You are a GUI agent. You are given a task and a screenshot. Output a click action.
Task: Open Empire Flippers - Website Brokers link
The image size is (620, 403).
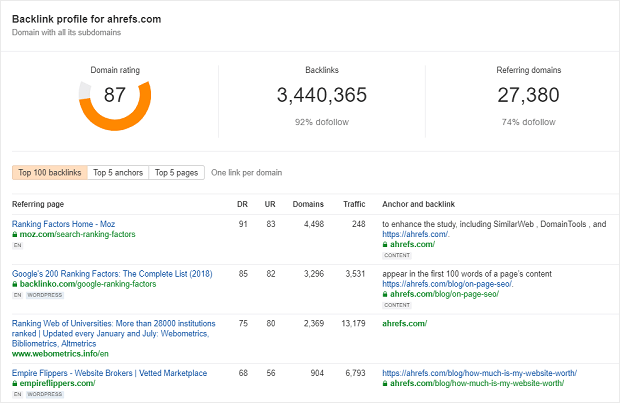pos(109,373)
